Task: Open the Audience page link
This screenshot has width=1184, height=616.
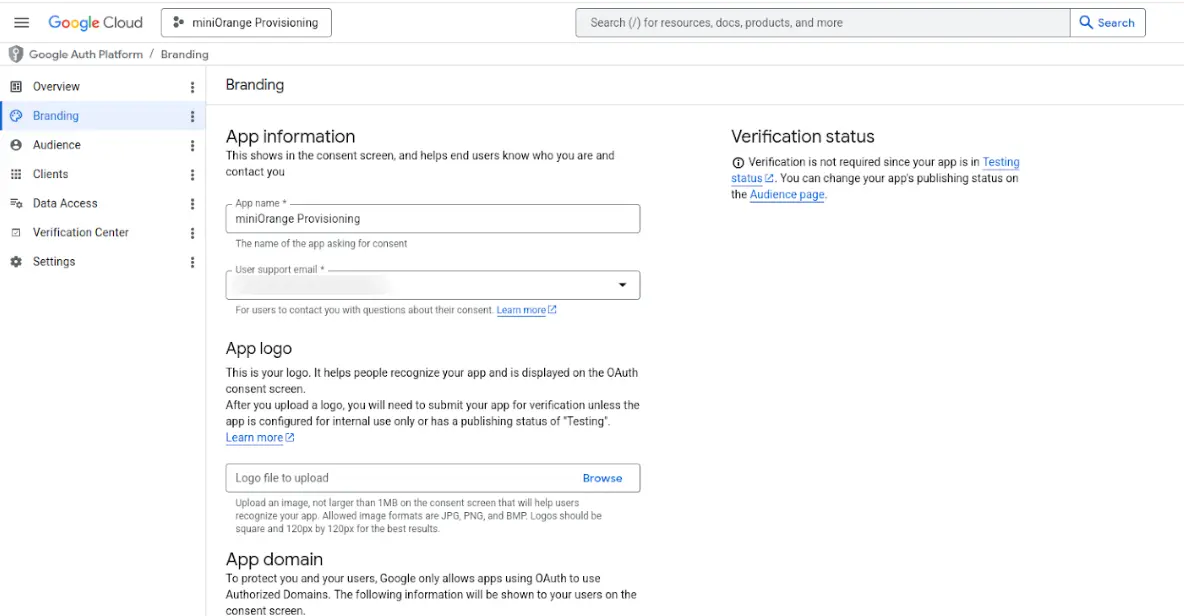Action: [x=787, y=195]
